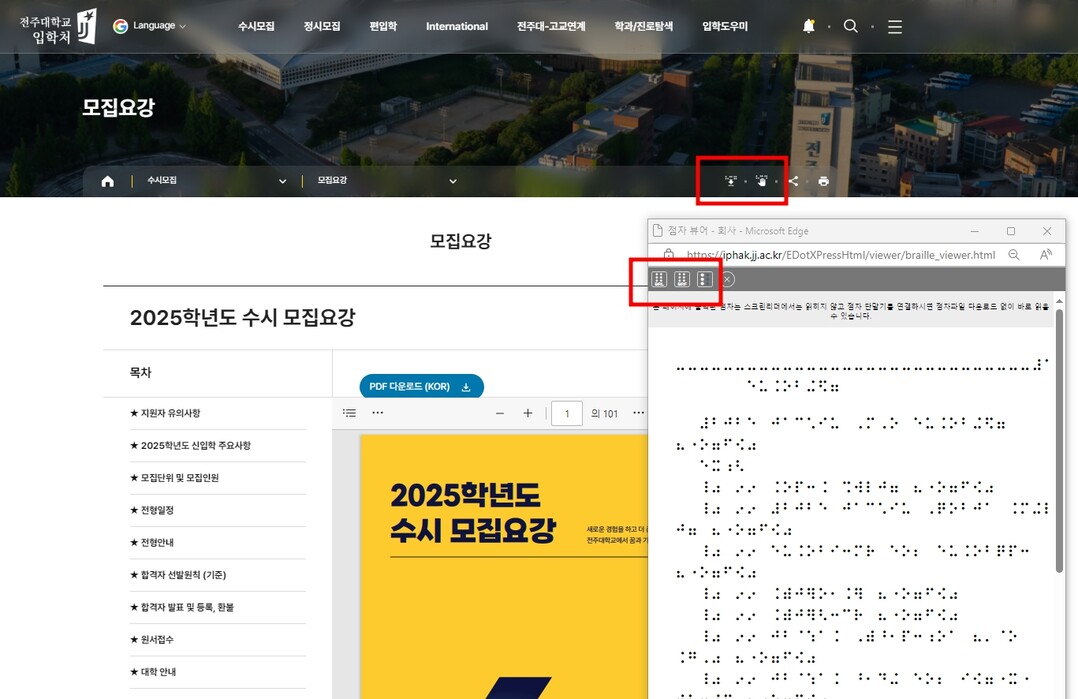
Task: Expand the 수시모집 breadcrumb dropdown
Action: pos(282,181)
